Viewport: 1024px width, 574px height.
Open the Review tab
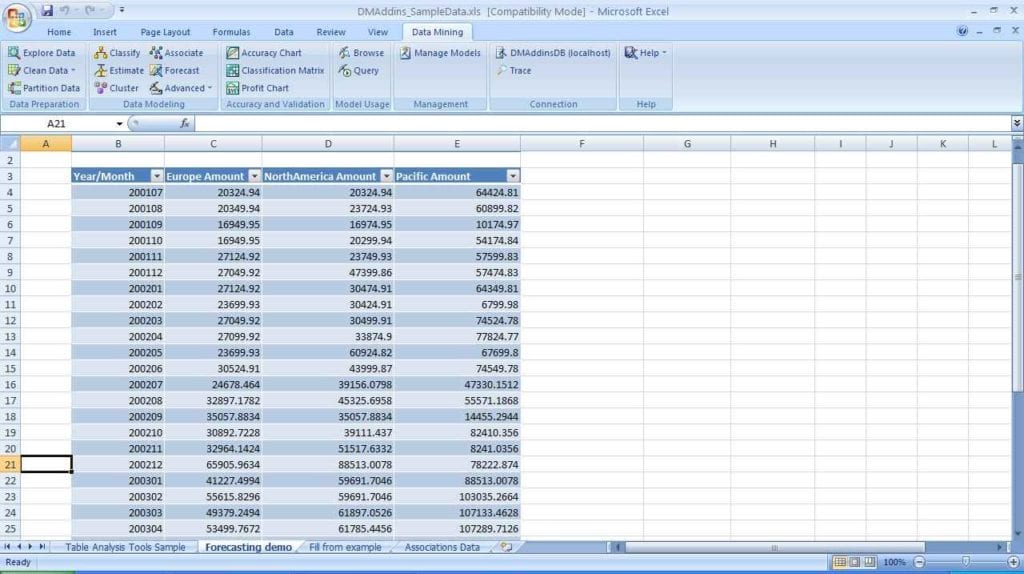330,32
